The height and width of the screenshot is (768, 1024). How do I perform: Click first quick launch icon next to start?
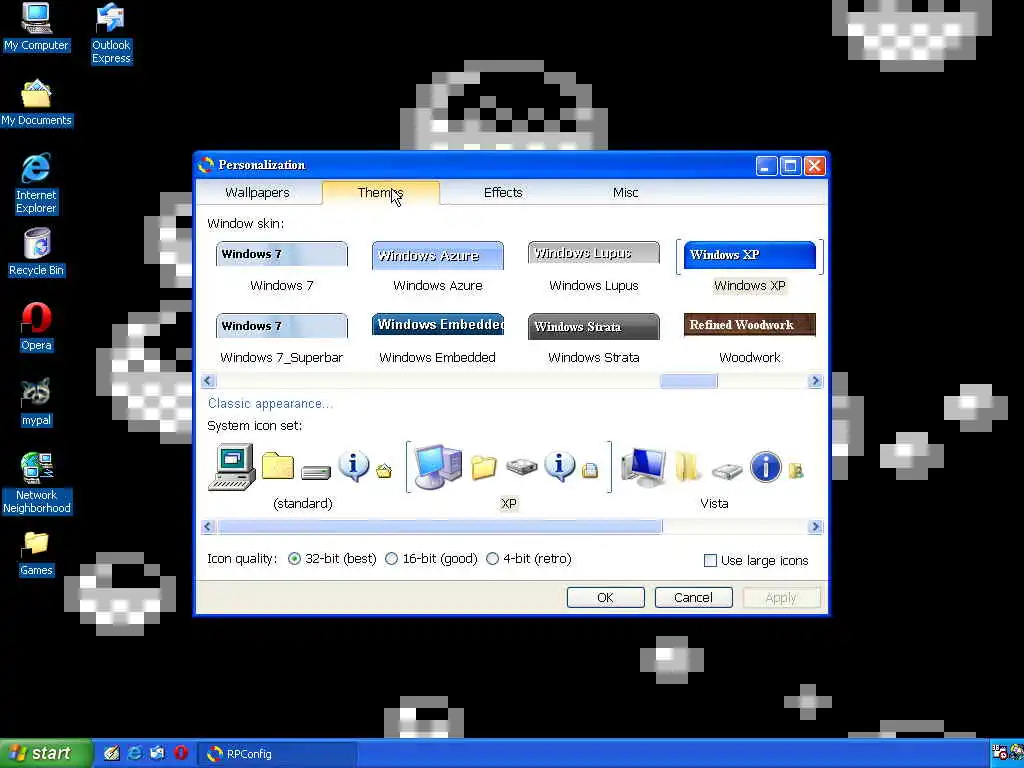pos(112,753)
